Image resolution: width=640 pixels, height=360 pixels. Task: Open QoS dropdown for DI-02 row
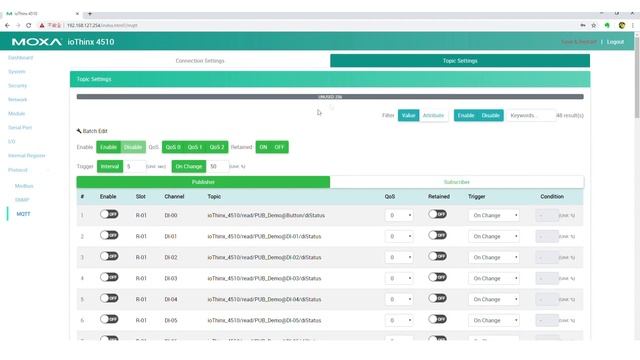click(x=399, y=257)
